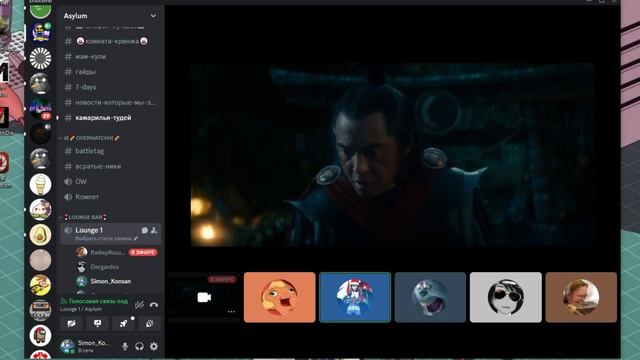Viewport: 640px width, 360px height.
Task: Collapse the LOUNGE BAR category
Action: pos(83,217)
